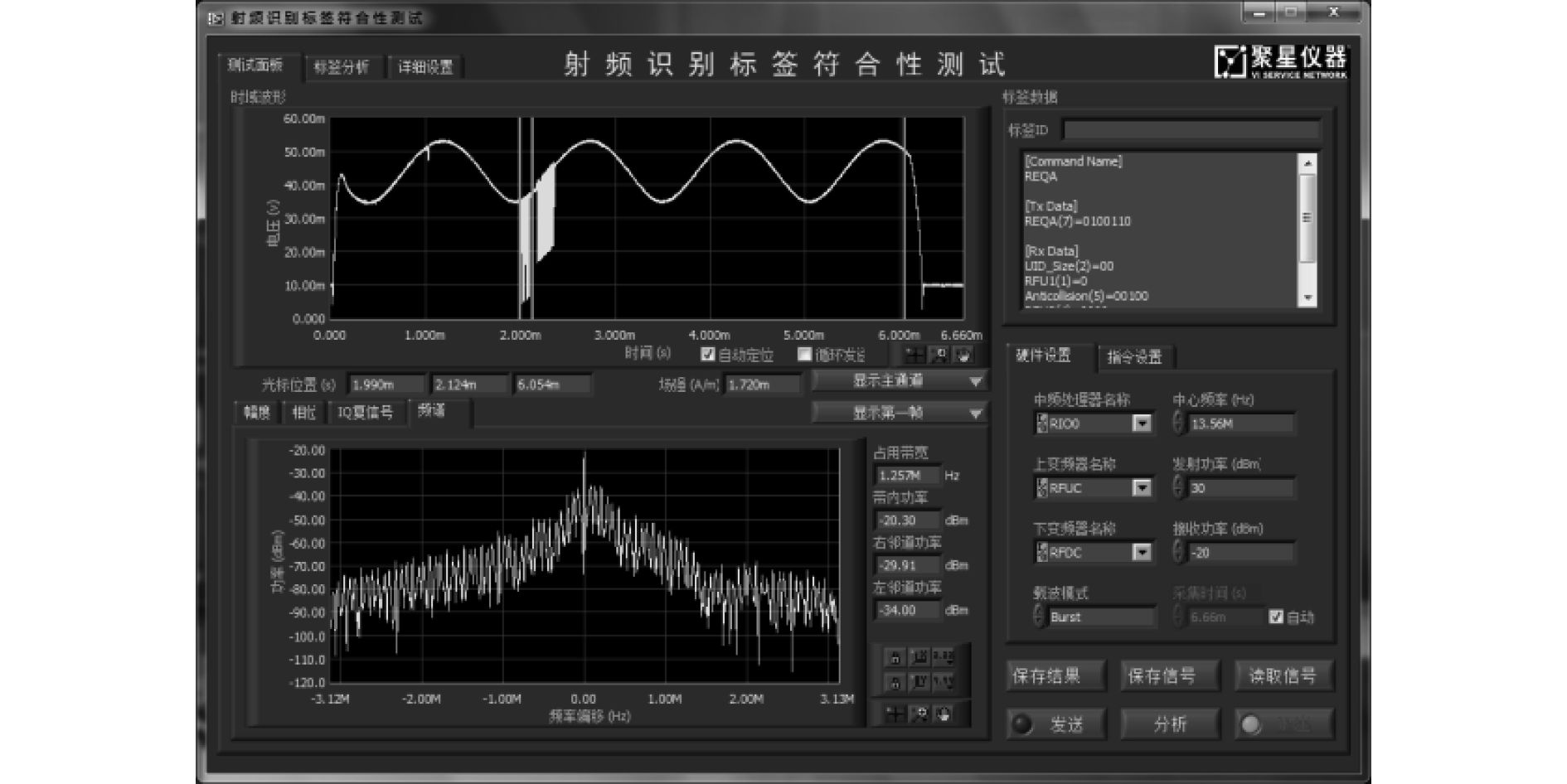
Task: Click the 聚星仪器 logo
Action: [1281, 61]
